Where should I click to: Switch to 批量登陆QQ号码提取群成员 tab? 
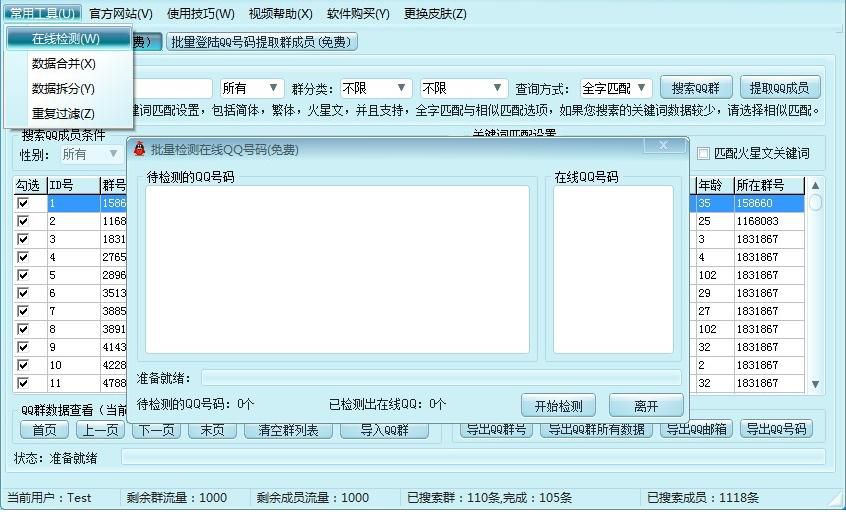pos(262,42)
